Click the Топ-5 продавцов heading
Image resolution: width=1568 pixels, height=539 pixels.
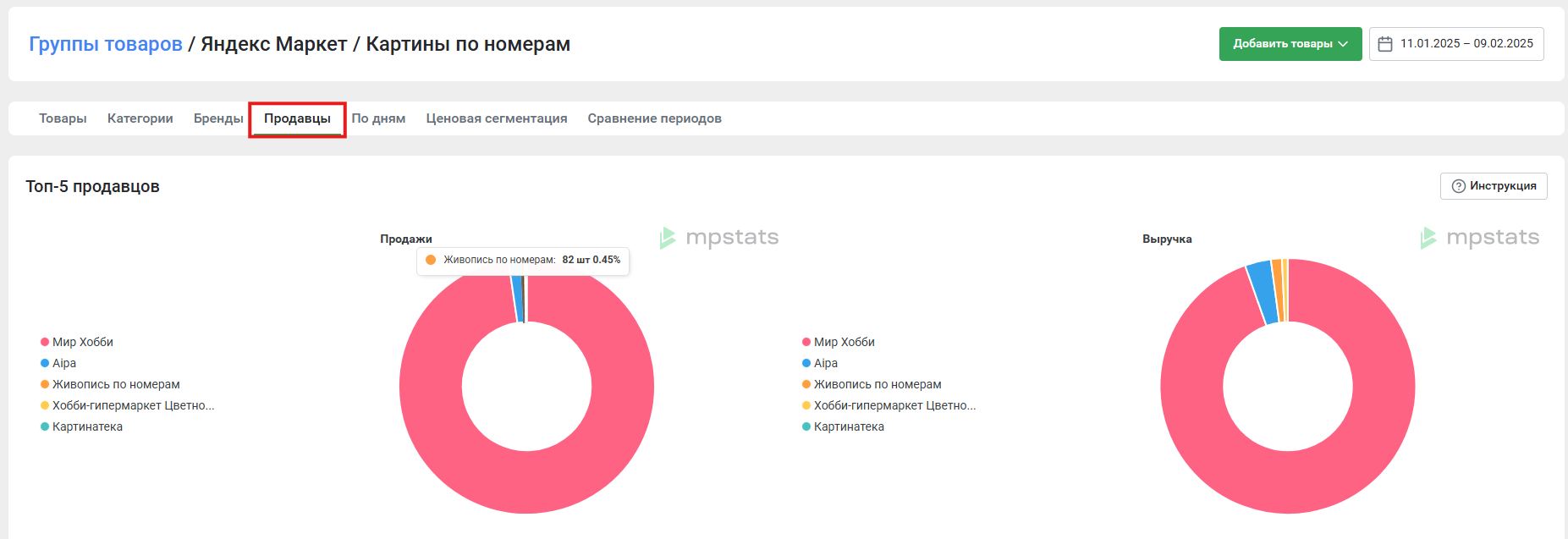point(92,186)
